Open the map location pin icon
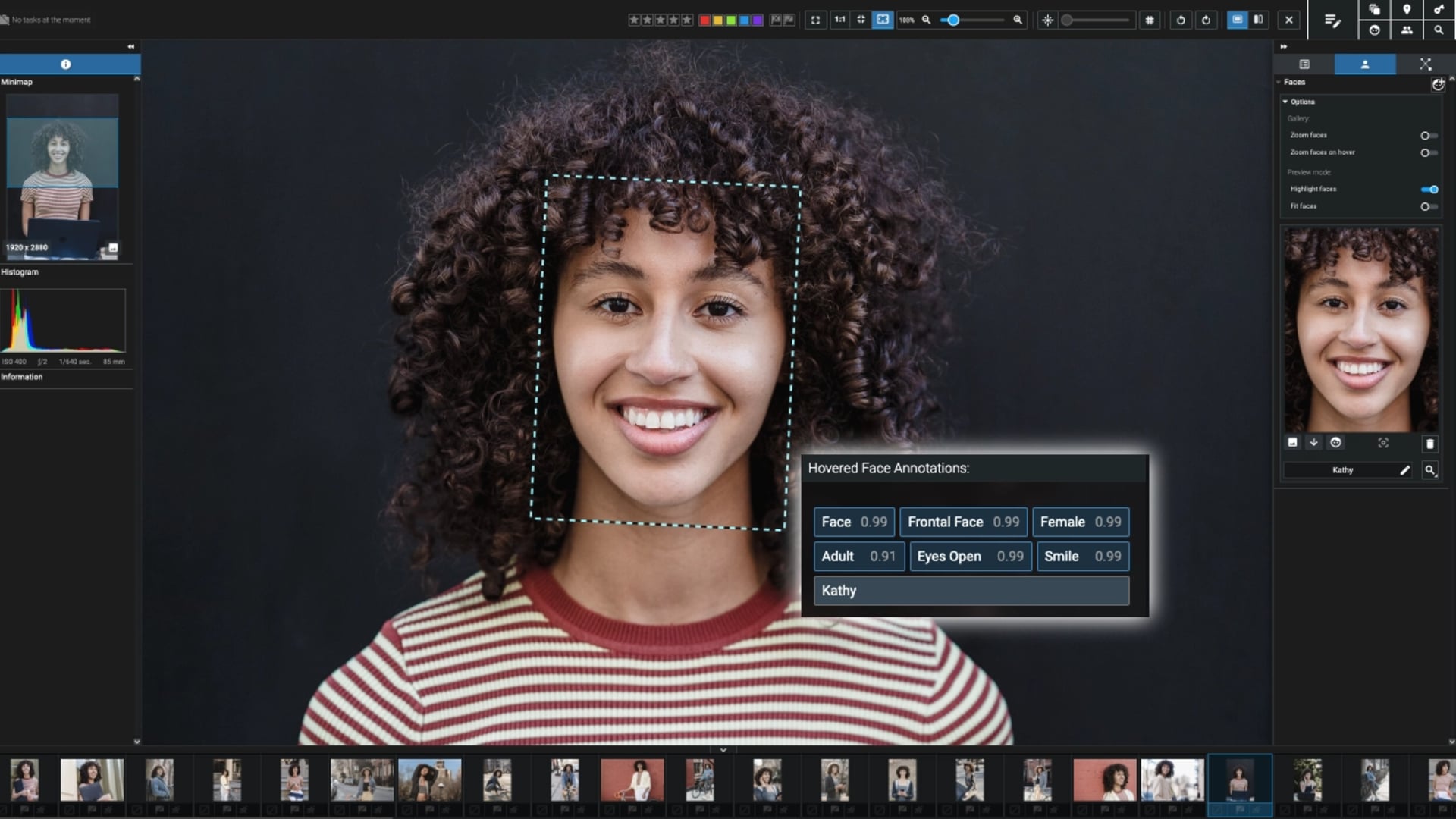This screenshot has width=1456, height=819. click(1407, 9)
